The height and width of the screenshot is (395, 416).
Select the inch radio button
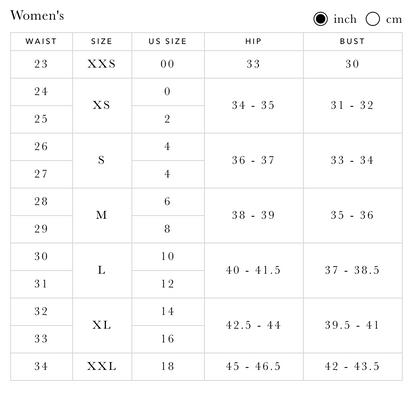320,19
